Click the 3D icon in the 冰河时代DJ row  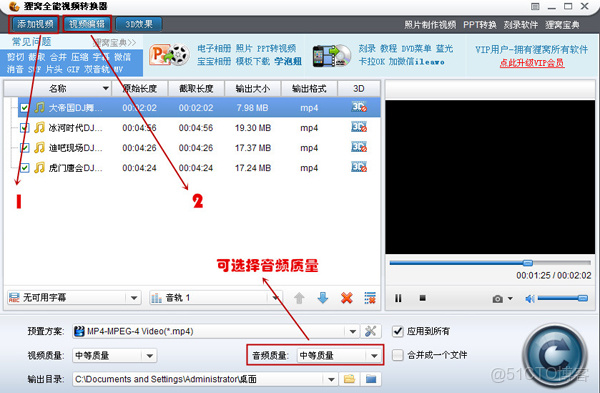pyautogui.click(x=359, y=127)
